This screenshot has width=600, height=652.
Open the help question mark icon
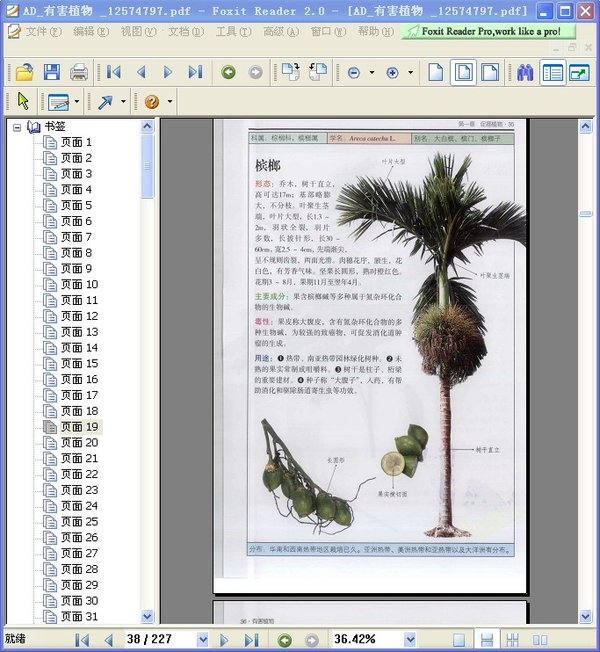click(152, 102)
